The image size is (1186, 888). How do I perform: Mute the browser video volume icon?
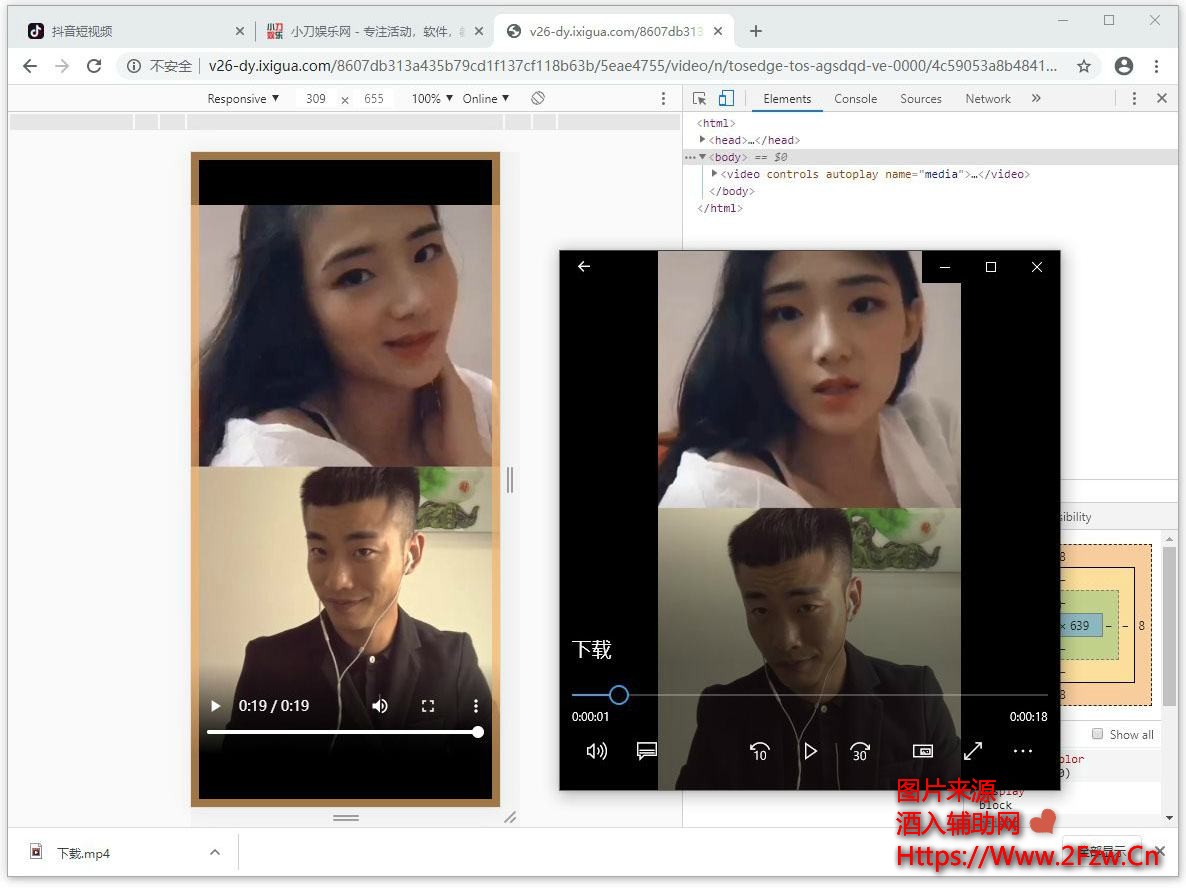click(380, 706)
